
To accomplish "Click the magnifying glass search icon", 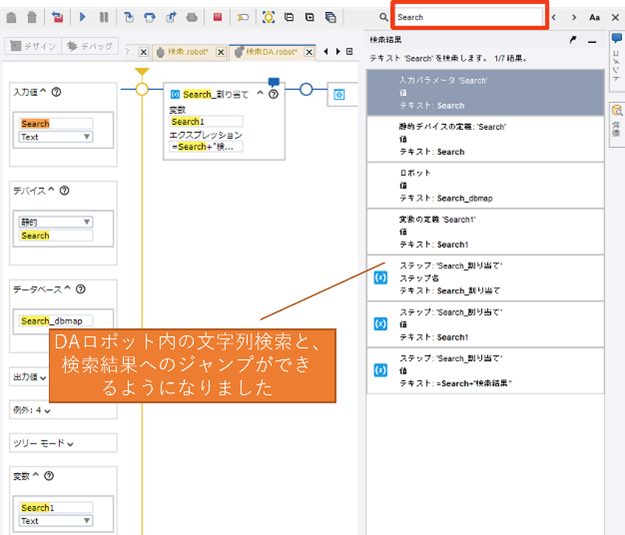I will click(x=383, y=17).
